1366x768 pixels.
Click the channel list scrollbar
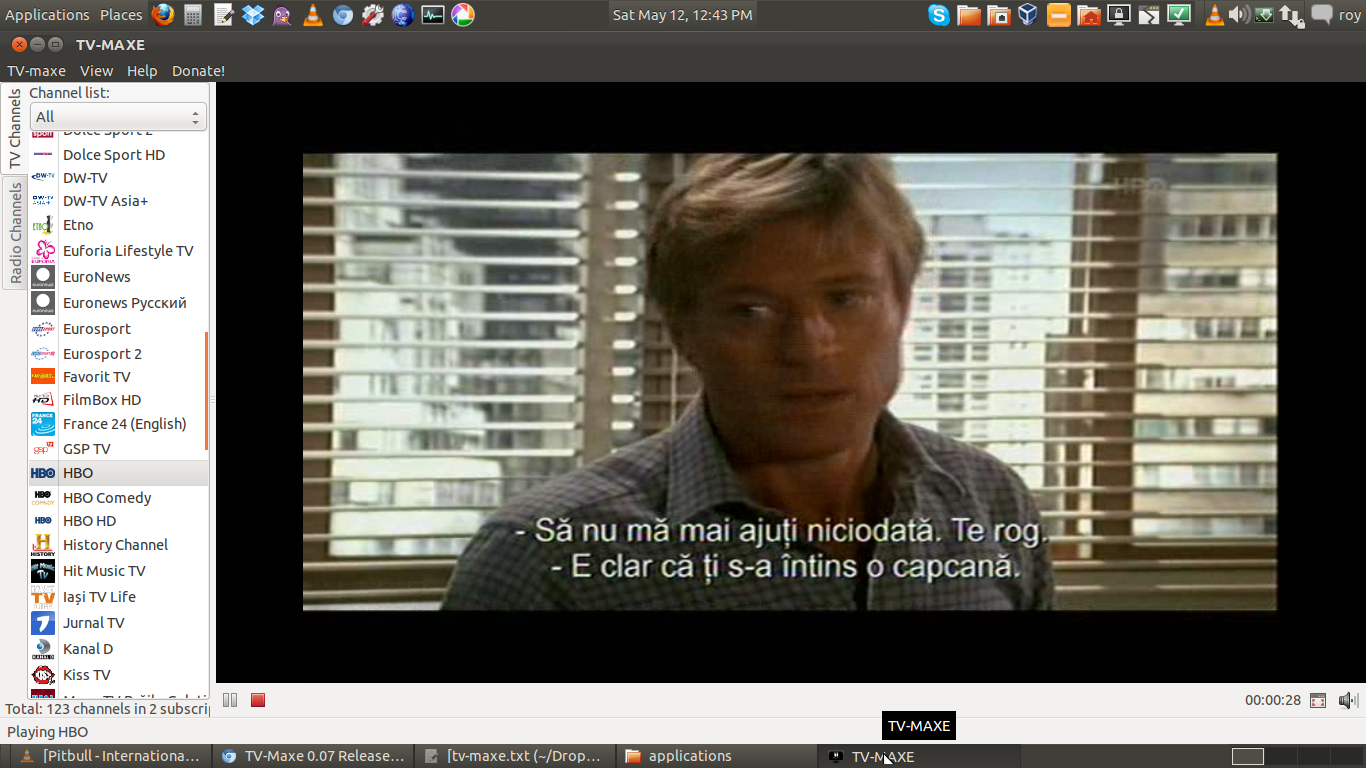click(206, 390)
